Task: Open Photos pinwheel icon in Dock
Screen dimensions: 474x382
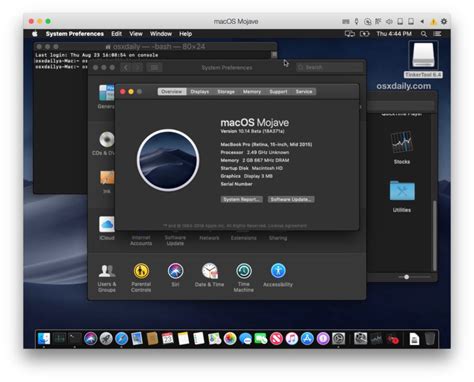Action: (230, 339)
